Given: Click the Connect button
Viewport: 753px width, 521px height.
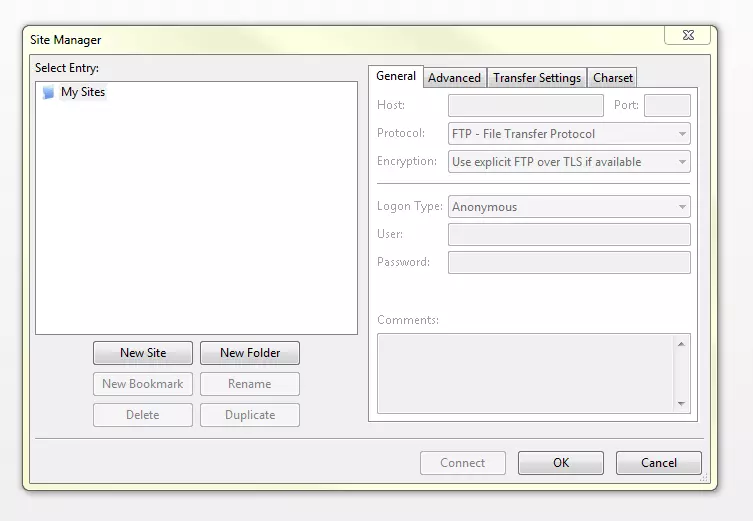Looking at the screenshot, I should coord(463,463).
